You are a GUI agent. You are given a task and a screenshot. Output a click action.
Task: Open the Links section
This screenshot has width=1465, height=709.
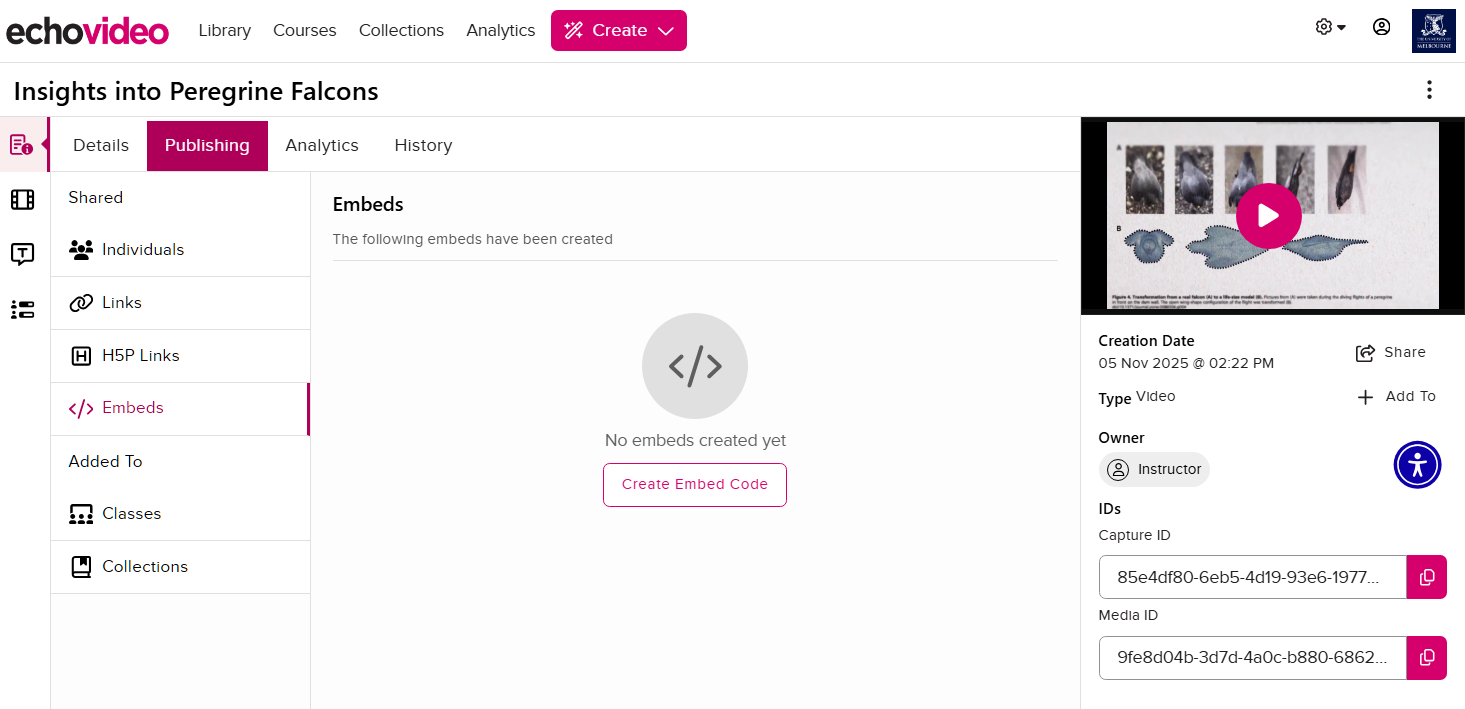click(180, 303)
